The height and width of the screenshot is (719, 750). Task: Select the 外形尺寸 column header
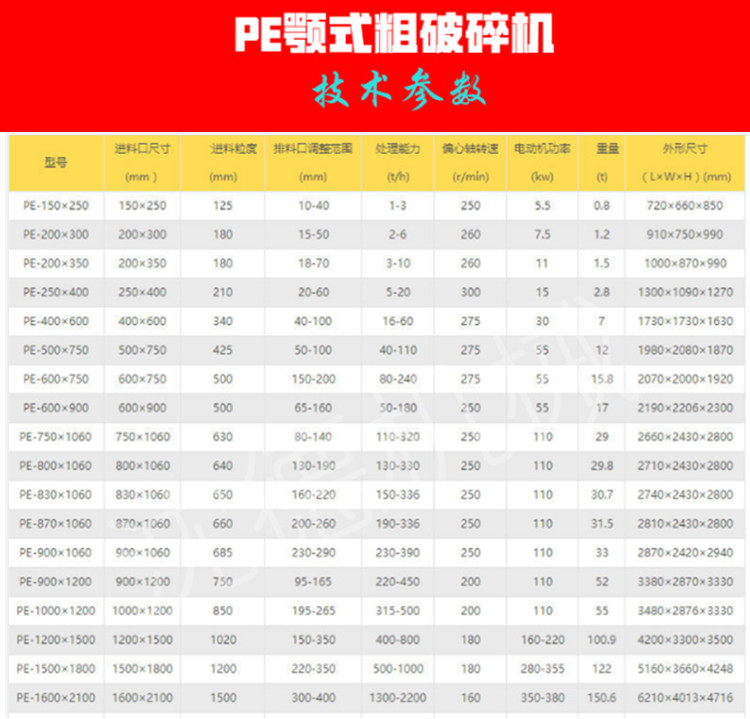(684, 148)
